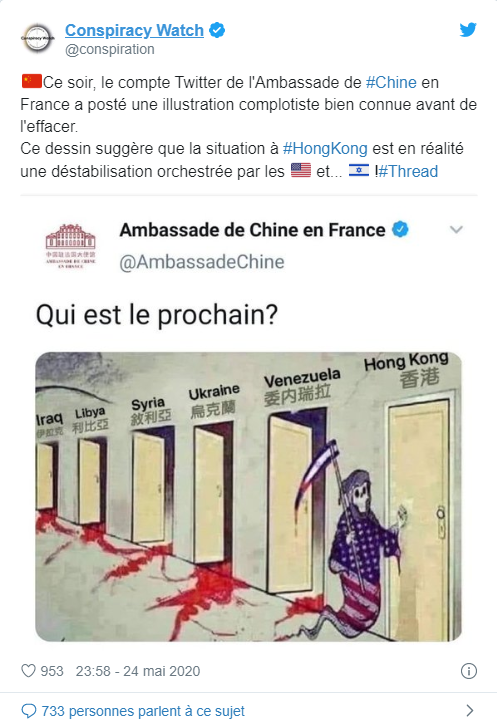Click the Ambassade de Chine verified badge
Viewport: 497px width, 720px height.
click(x=401, y=229)
